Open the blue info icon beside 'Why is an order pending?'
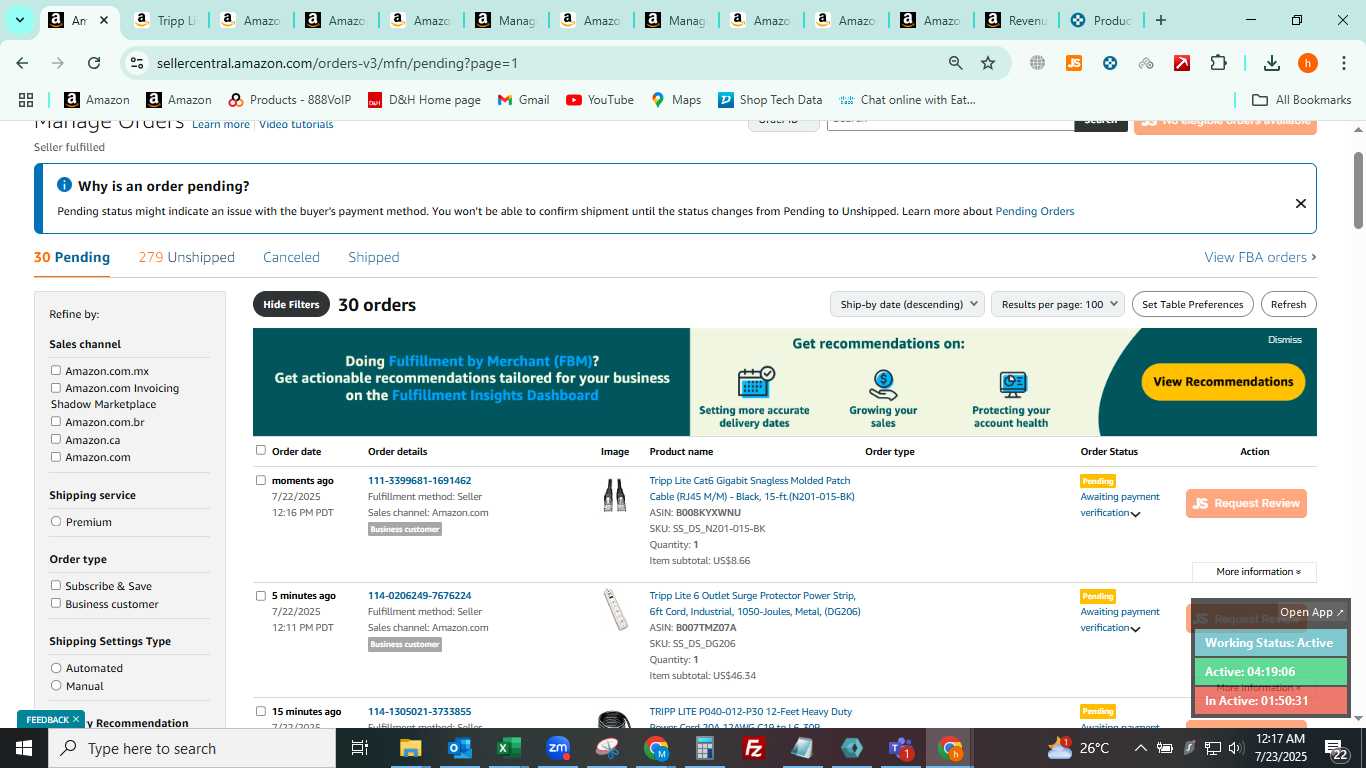Image resolution: width=1366 pixels, height=768 pixels. (x=64, y=185)
